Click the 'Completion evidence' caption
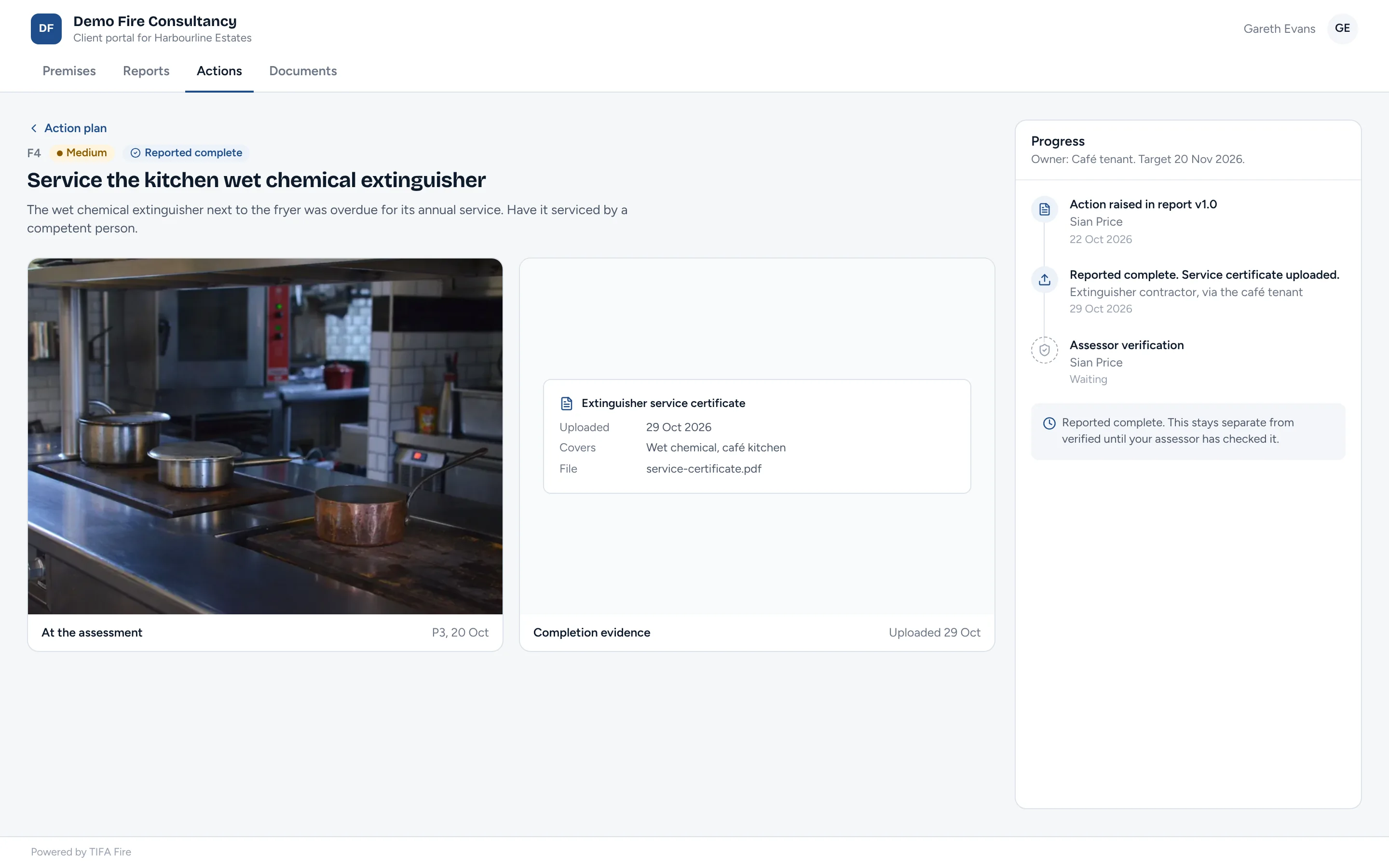1389x868 pixels. (591, 633)
